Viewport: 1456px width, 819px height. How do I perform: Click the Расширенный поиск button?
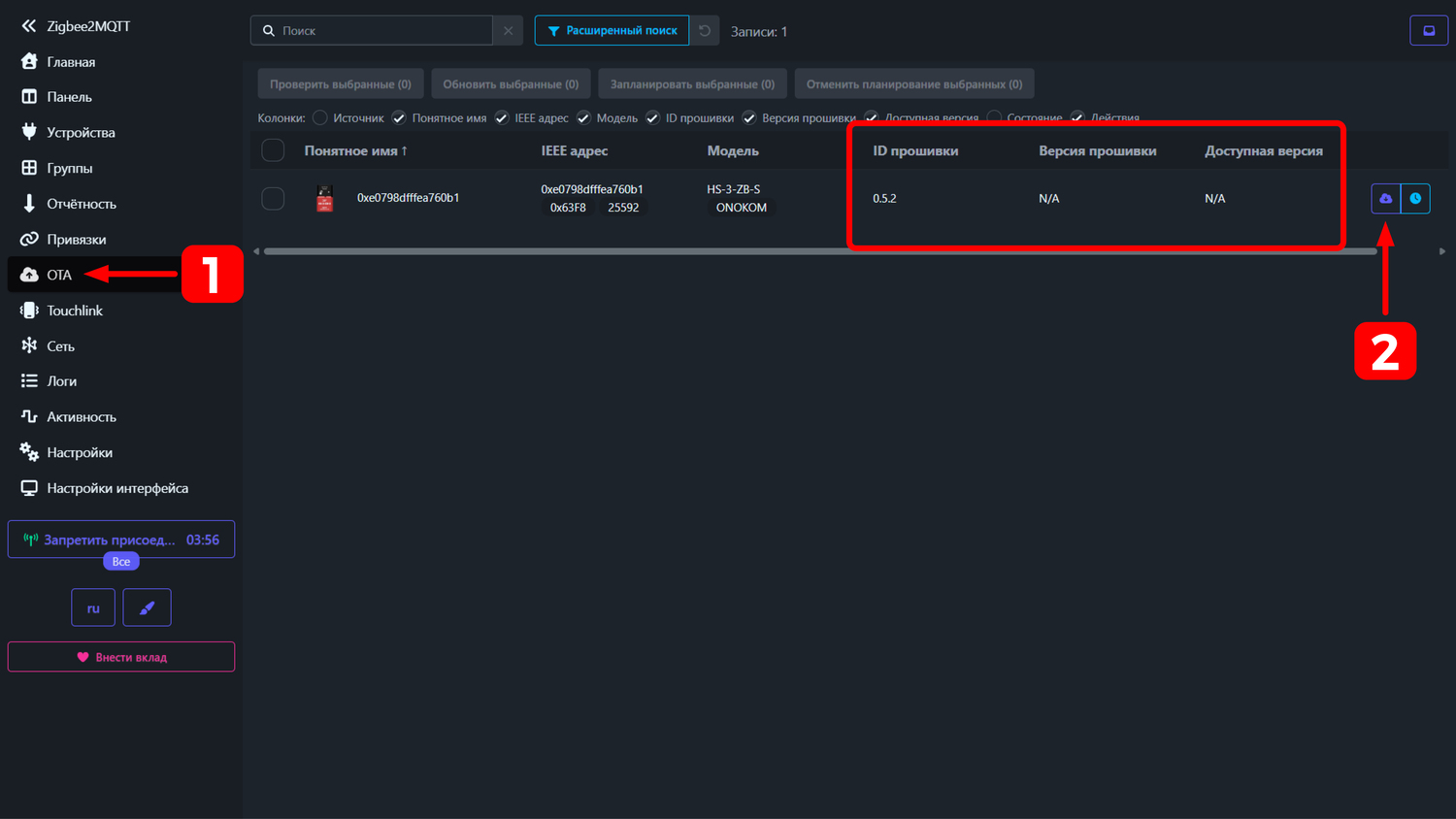pyautogui.click(x=612, y=31)
